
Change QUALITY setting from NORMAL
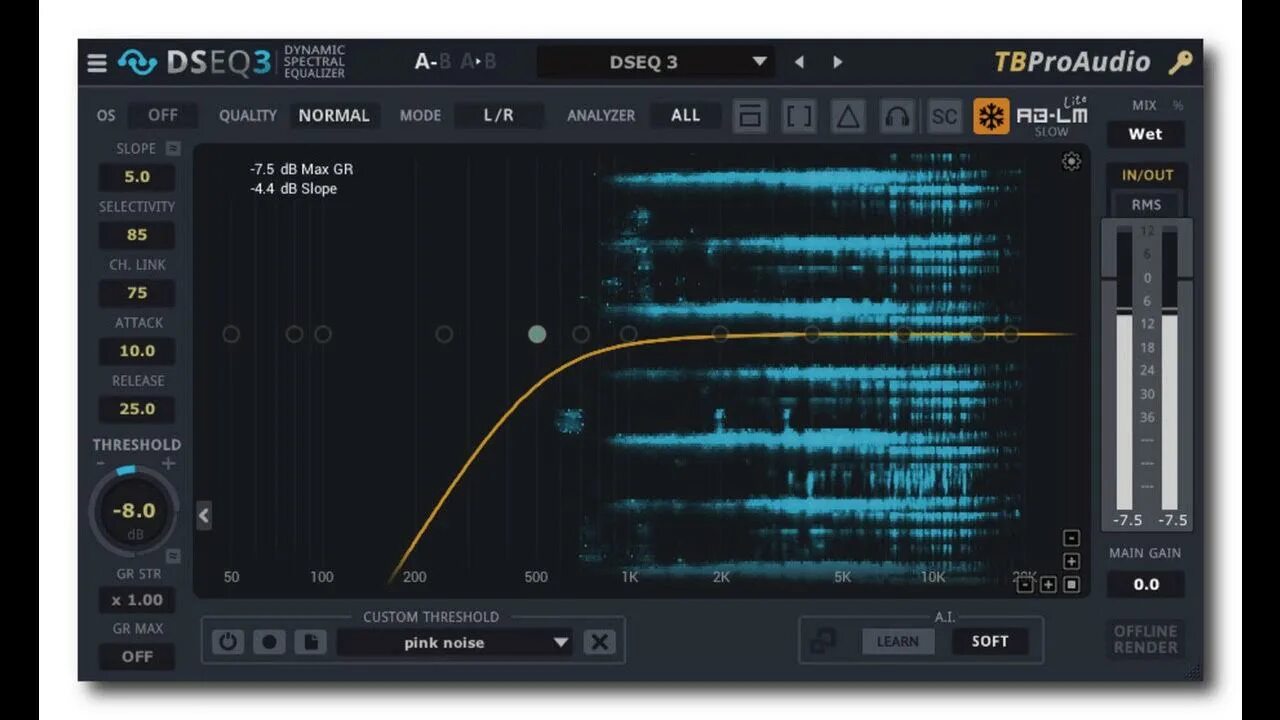click(334, 116)
